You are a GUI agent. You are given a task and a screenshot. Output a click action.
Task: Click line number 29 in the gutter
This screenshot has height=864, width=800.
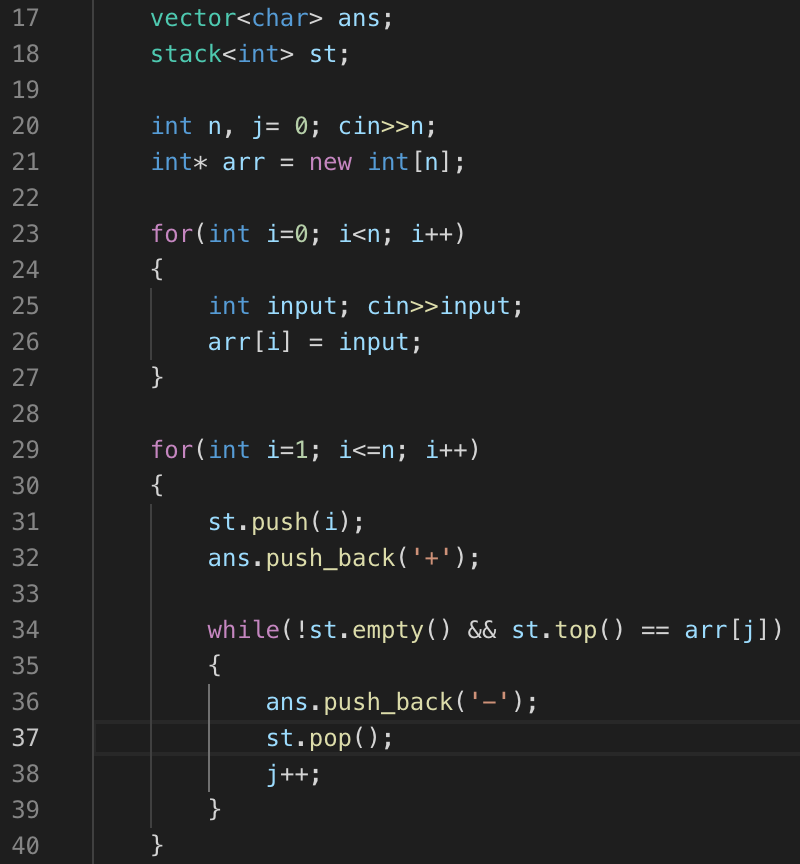(x=25, y=450)
